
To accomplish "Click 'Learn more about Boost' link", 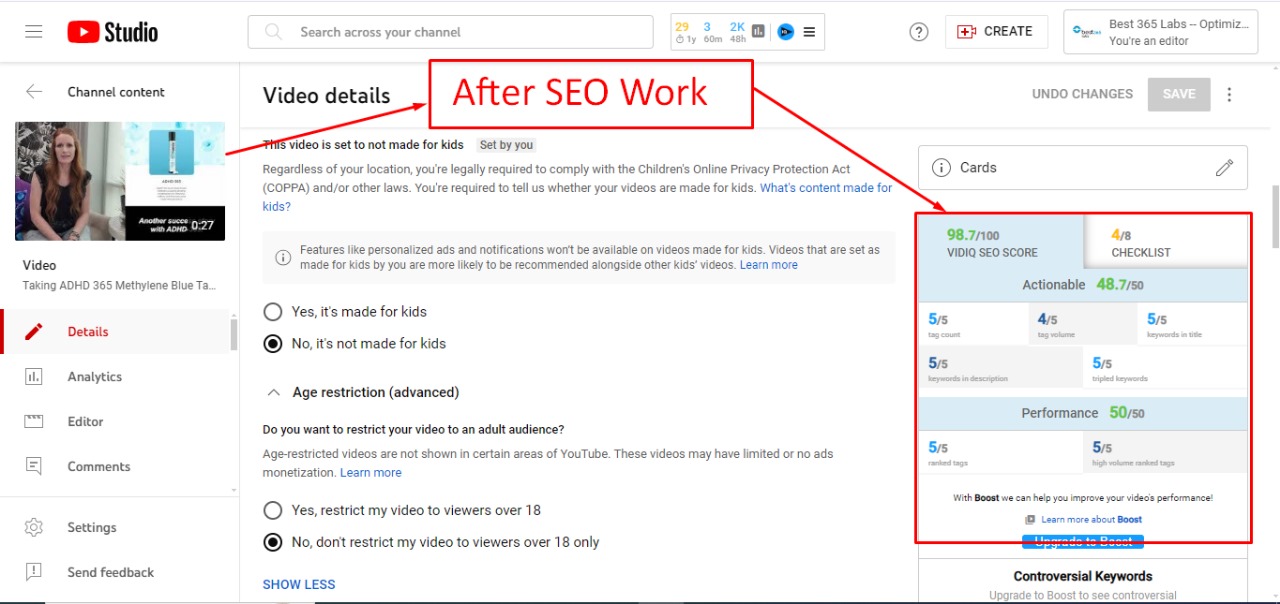I will pyautogui.click(x=1090, y=520).
